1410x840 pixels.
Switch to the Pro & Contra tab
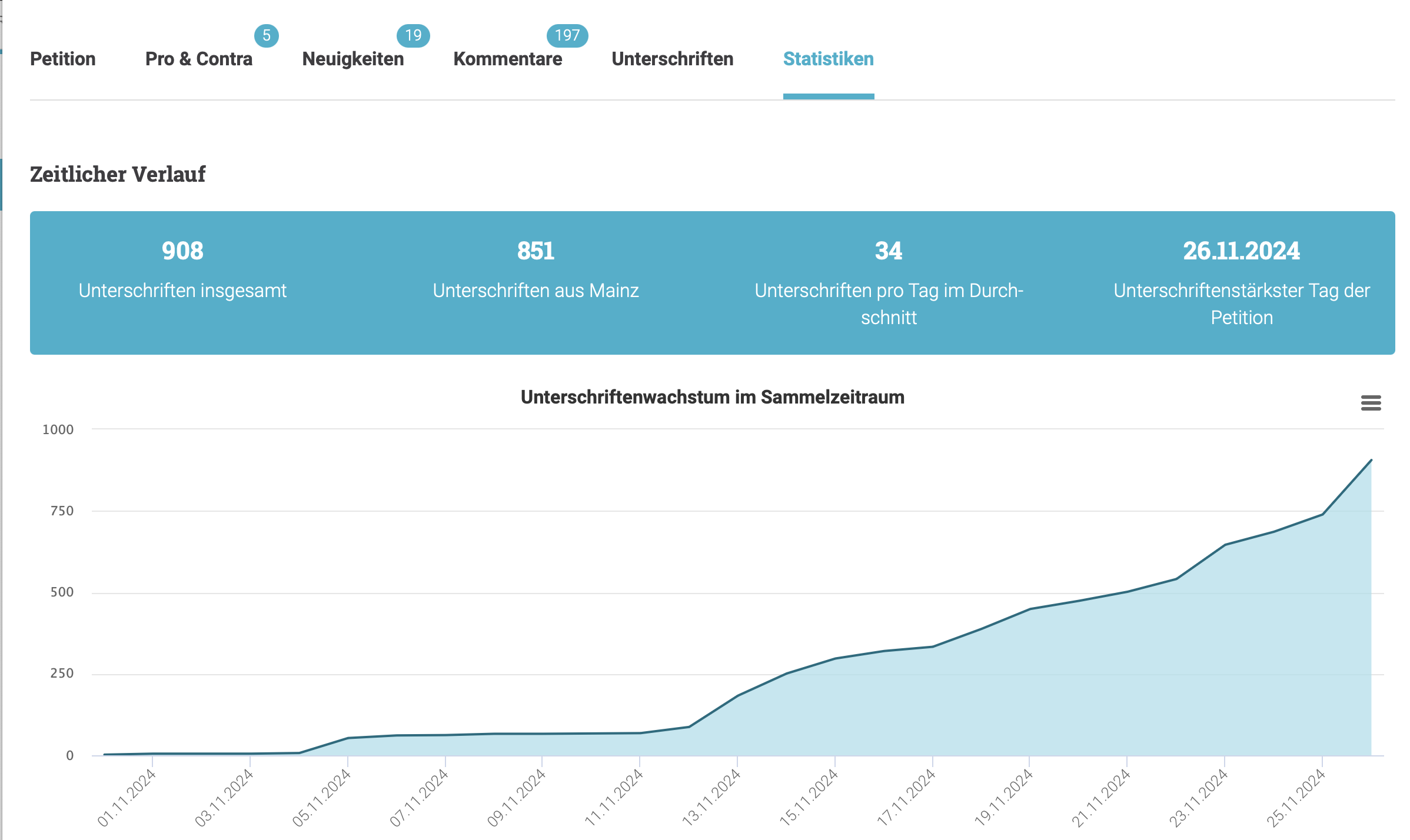click(x=199, y=59)
